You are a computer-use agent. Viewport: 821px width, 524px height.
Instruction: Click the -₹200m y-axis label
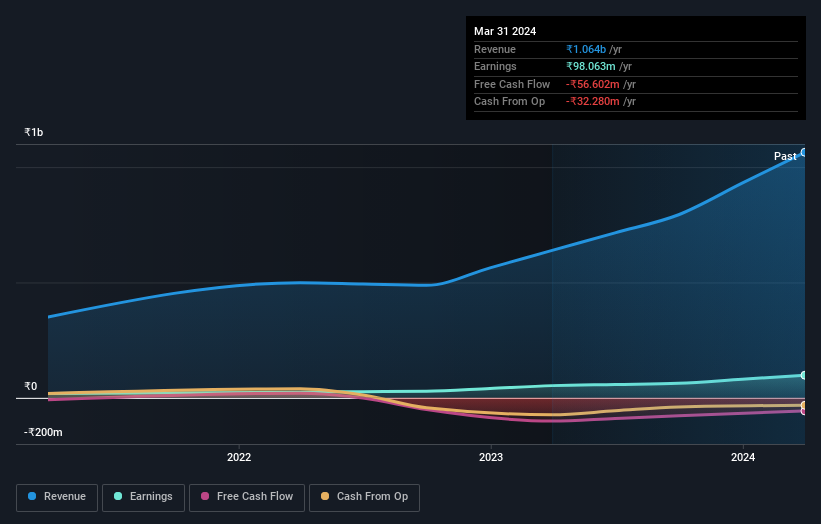pos(43,432)
